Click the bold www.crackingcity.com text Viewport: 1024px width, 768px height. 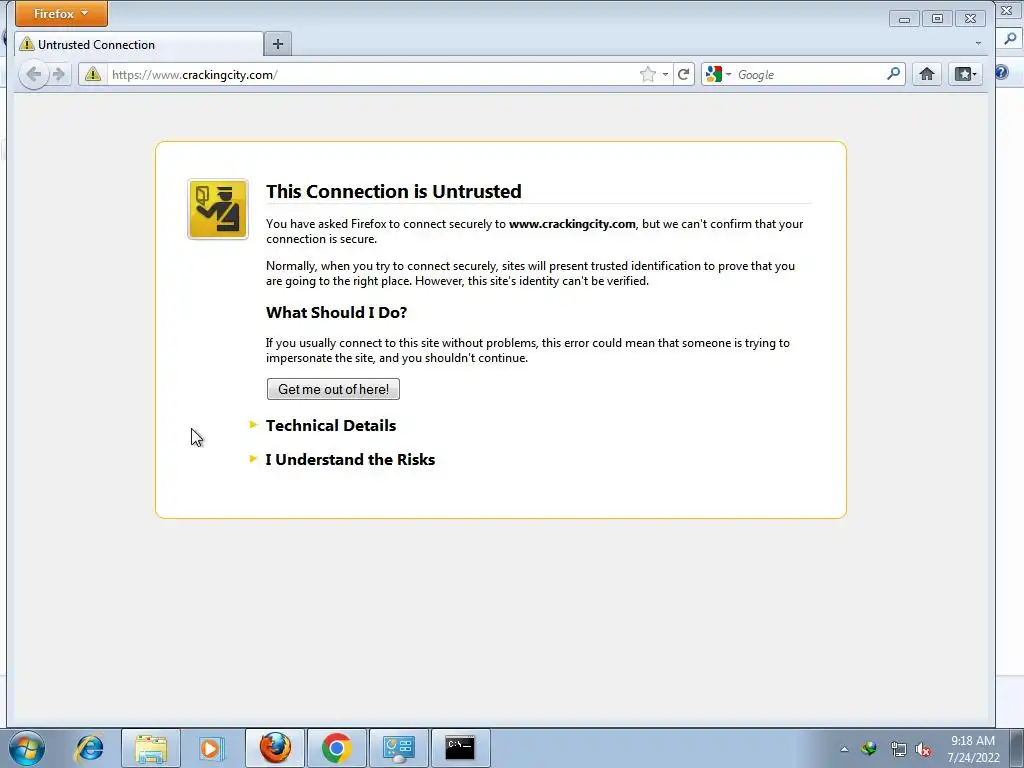[x=572, y=224]
